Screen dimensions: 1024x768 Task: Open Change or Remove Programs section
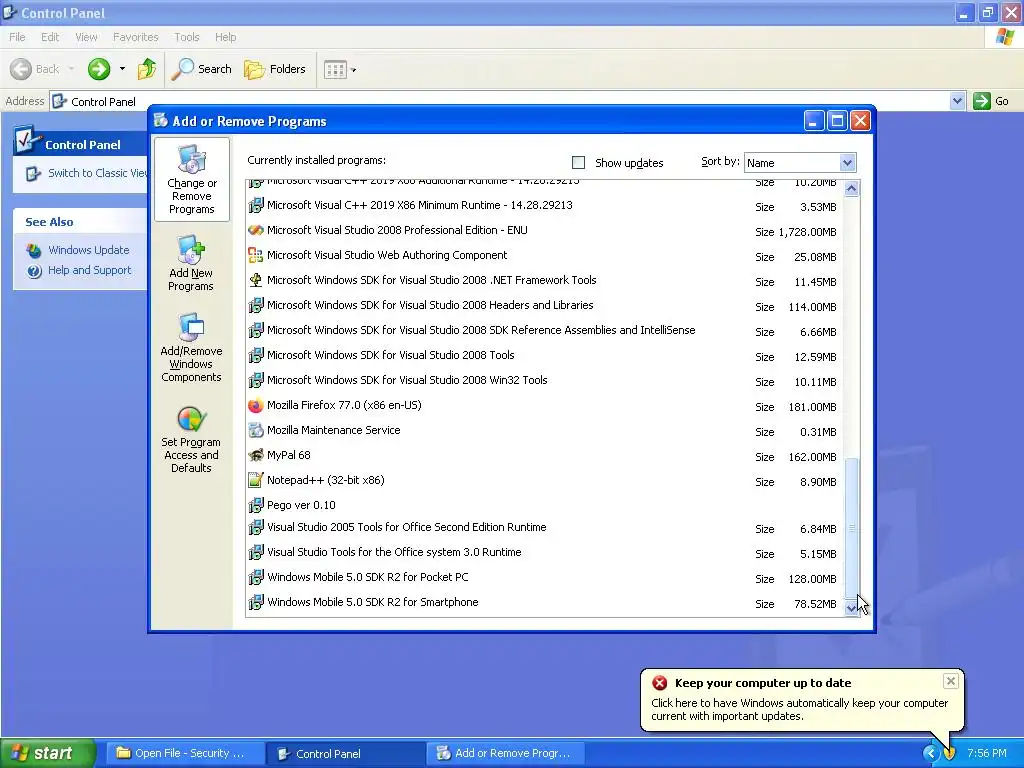191,180
